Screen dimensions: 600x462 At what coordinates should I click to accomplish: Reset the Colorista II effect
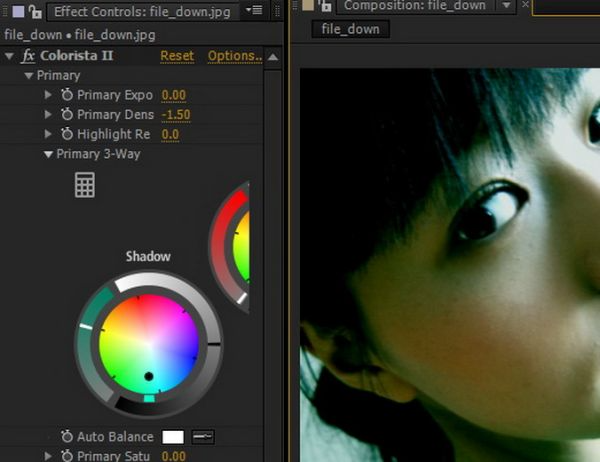177,56
